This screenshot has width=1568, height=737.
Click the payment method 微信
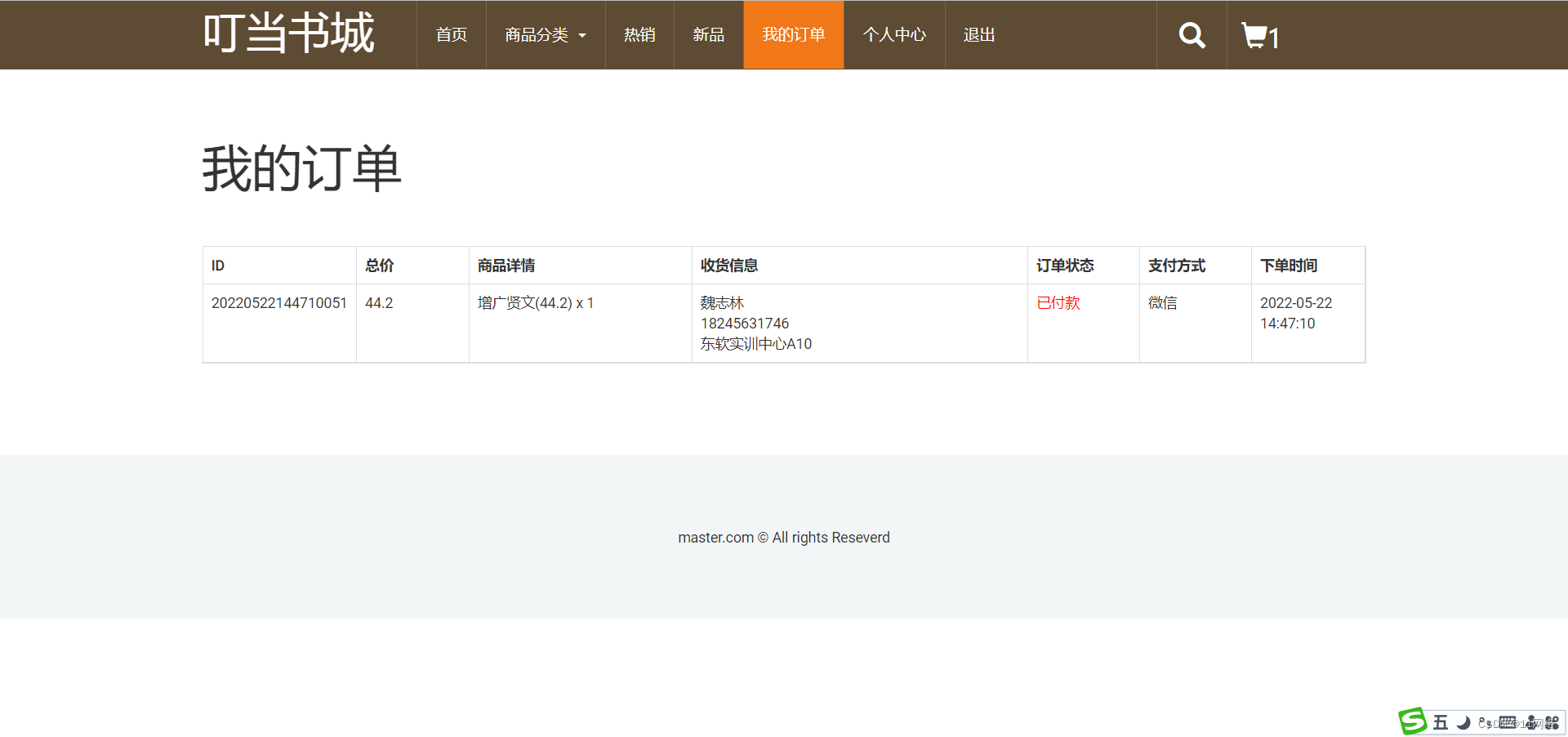point(1163,303)
